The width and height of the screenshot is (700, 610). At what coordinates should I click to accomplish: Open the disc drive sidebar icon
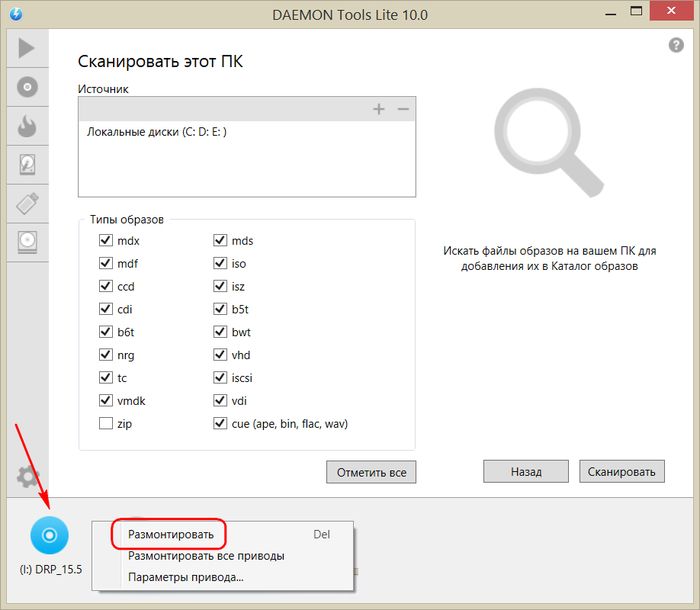27,242
